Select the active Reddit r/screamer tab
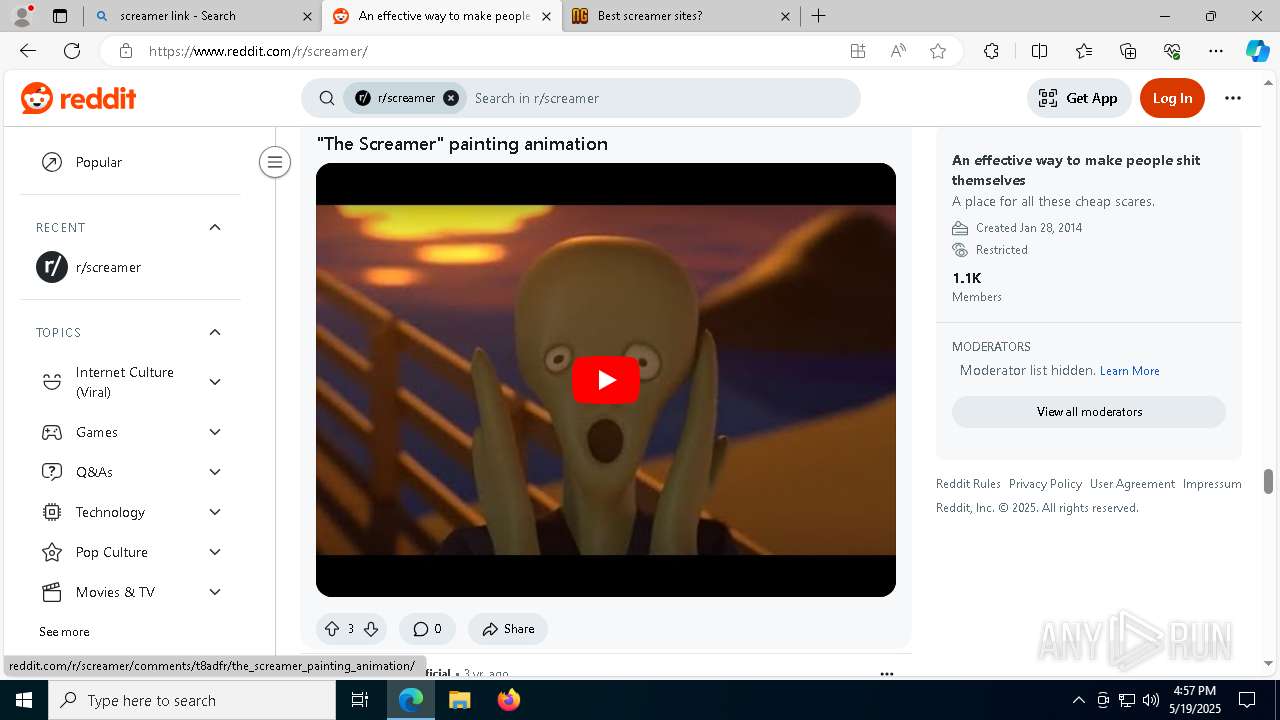This screenshot has width=1280, height=720. [x=444, y=16]
